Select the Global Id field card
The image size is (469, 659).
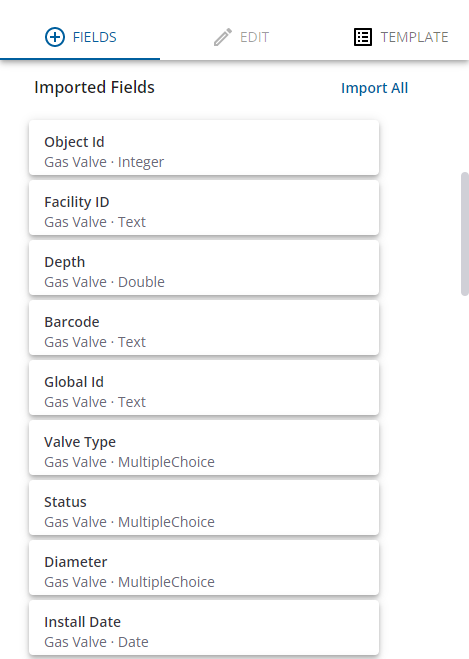[204, 388]
